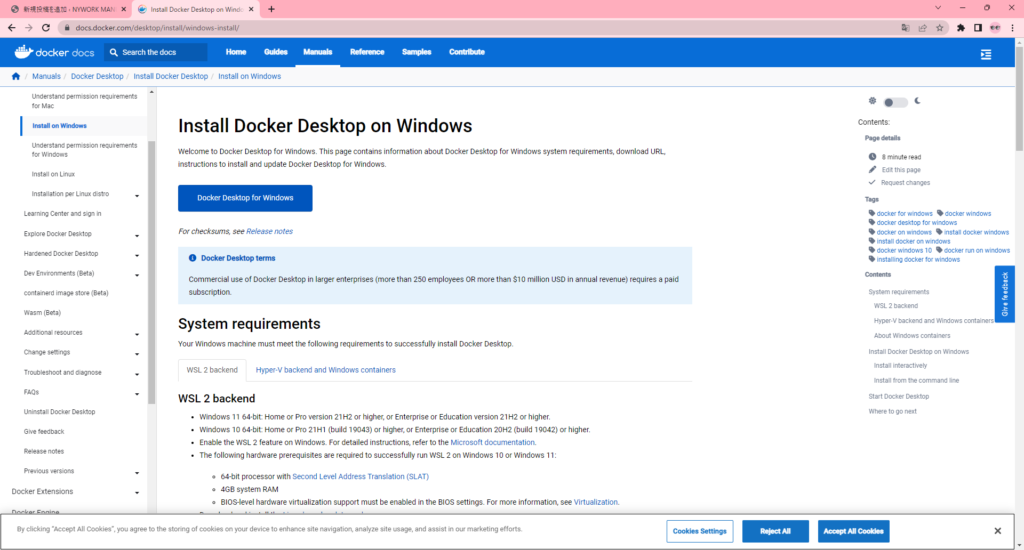The image size is (1024, 550).
Task: Bookmark this page with the star icon
Action: [x=940, y=28]
